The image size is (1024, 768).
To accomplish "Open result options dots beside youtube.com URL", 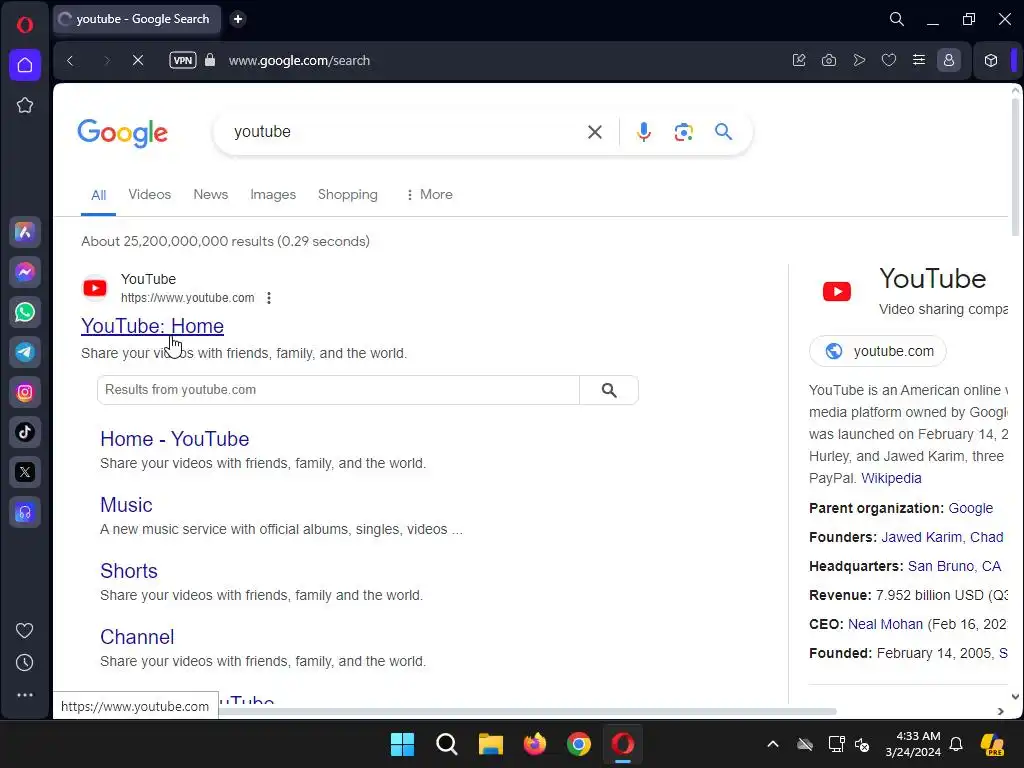I will [268, 298].
